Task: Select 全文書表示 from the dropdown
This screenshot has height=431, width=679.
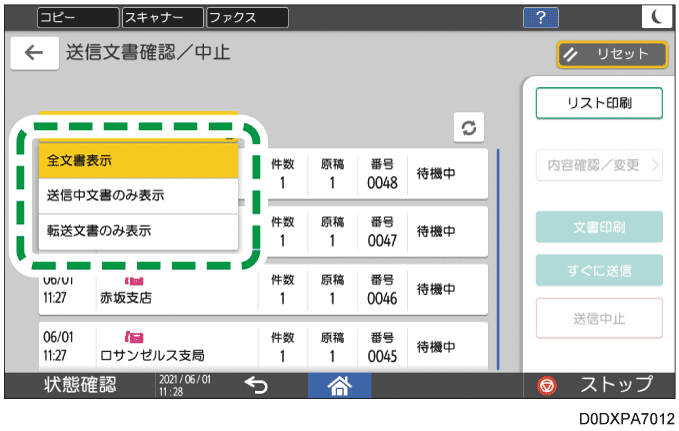Action: (138, 161)
